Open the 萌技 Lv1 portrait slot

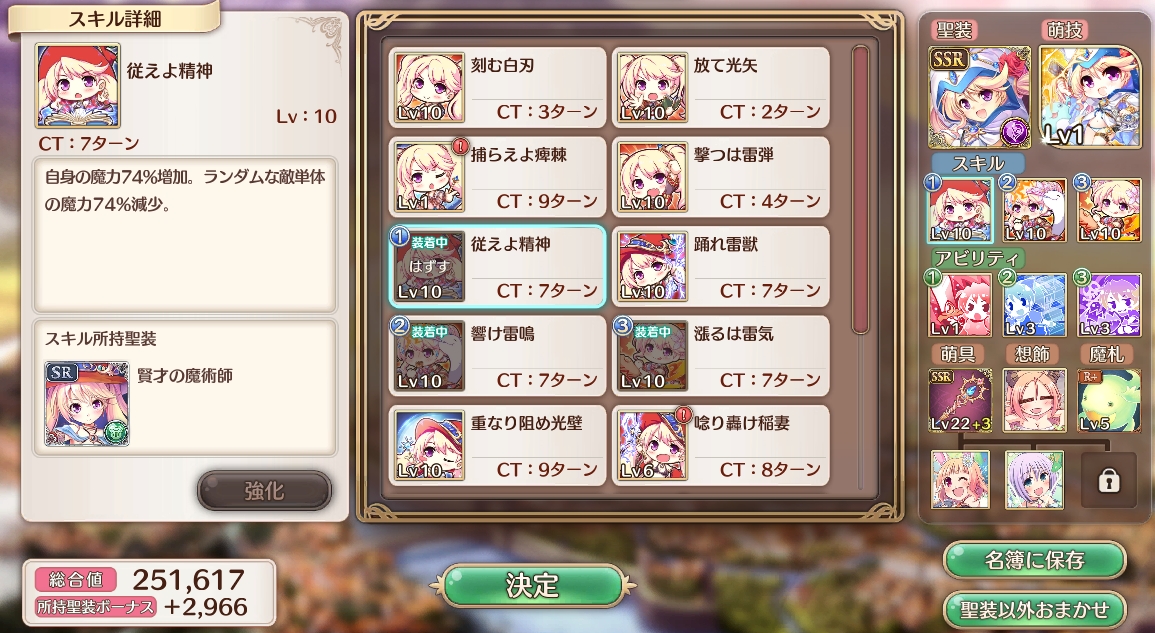[1090, 97]
